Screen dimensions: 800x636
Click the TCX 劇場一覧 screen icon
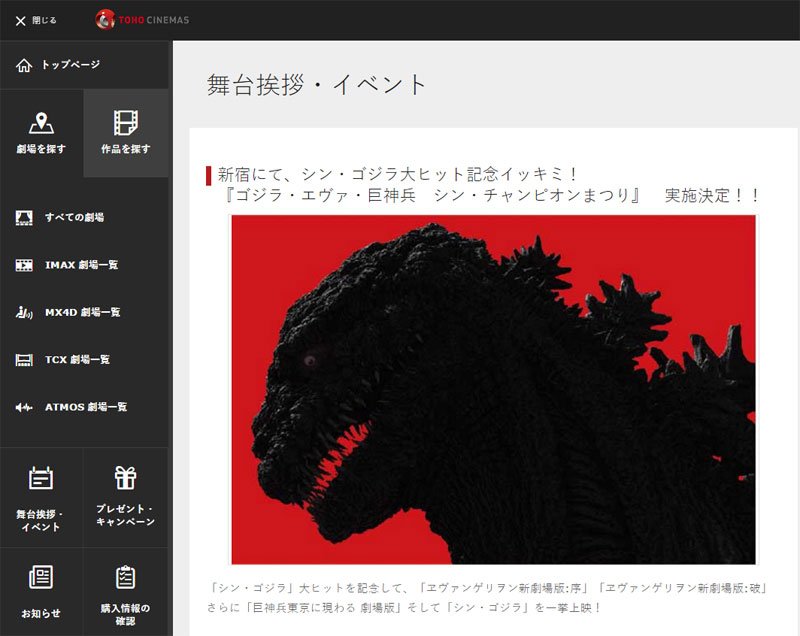coord(24,360)
